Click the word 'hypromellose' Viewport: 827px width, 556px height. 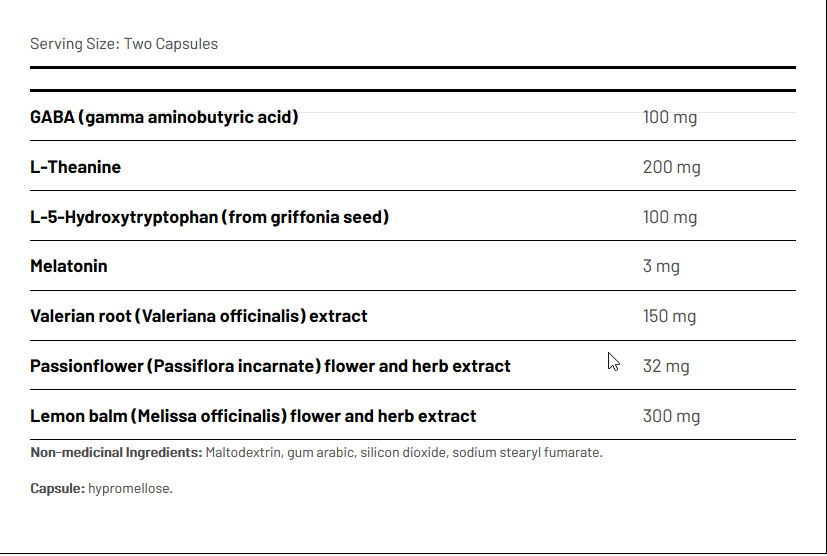click(x=130, y=489)
